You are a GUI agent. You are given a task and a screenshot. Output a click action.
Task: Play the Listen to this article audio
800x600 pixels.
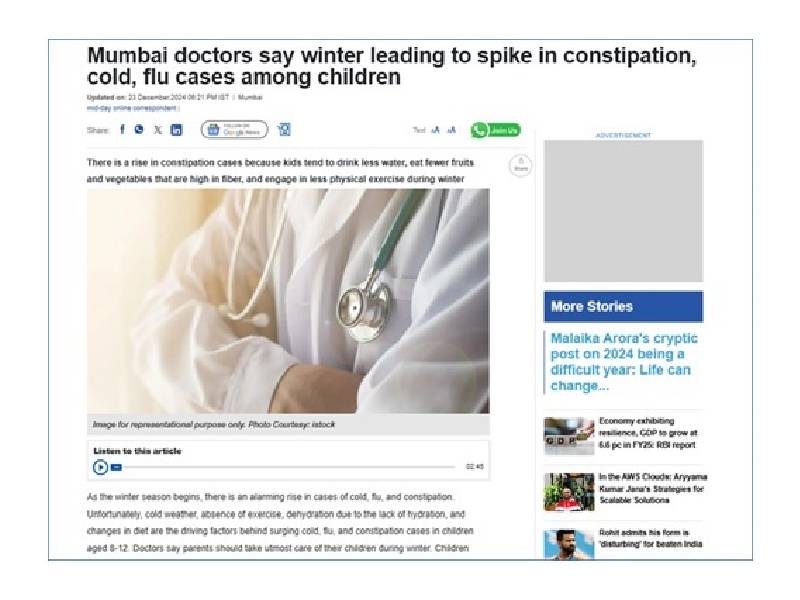point(101,467)
